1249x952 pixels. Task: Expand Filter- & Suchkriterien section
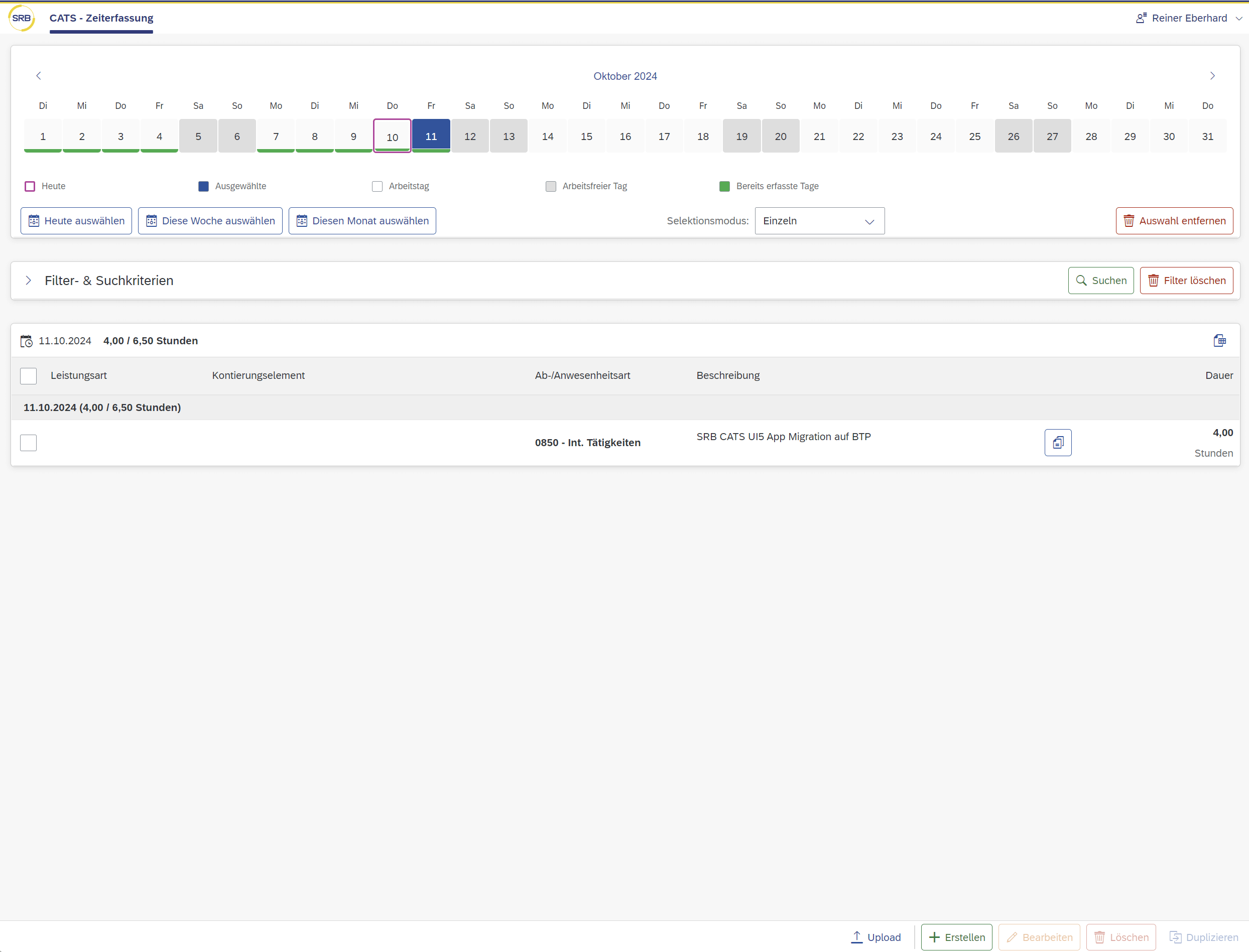[x=28, y=281]
